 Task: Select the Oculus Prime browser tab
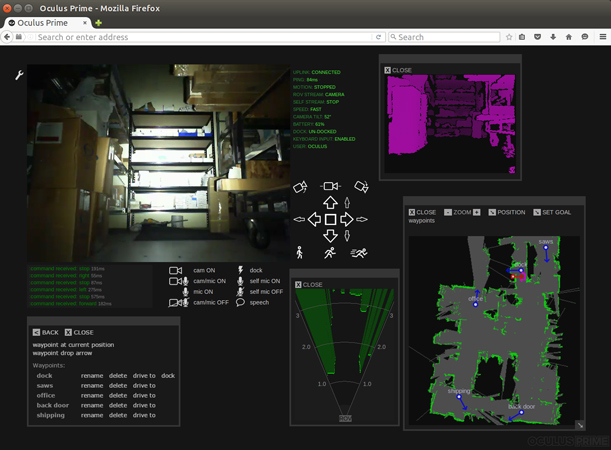(x=48, y=23)
